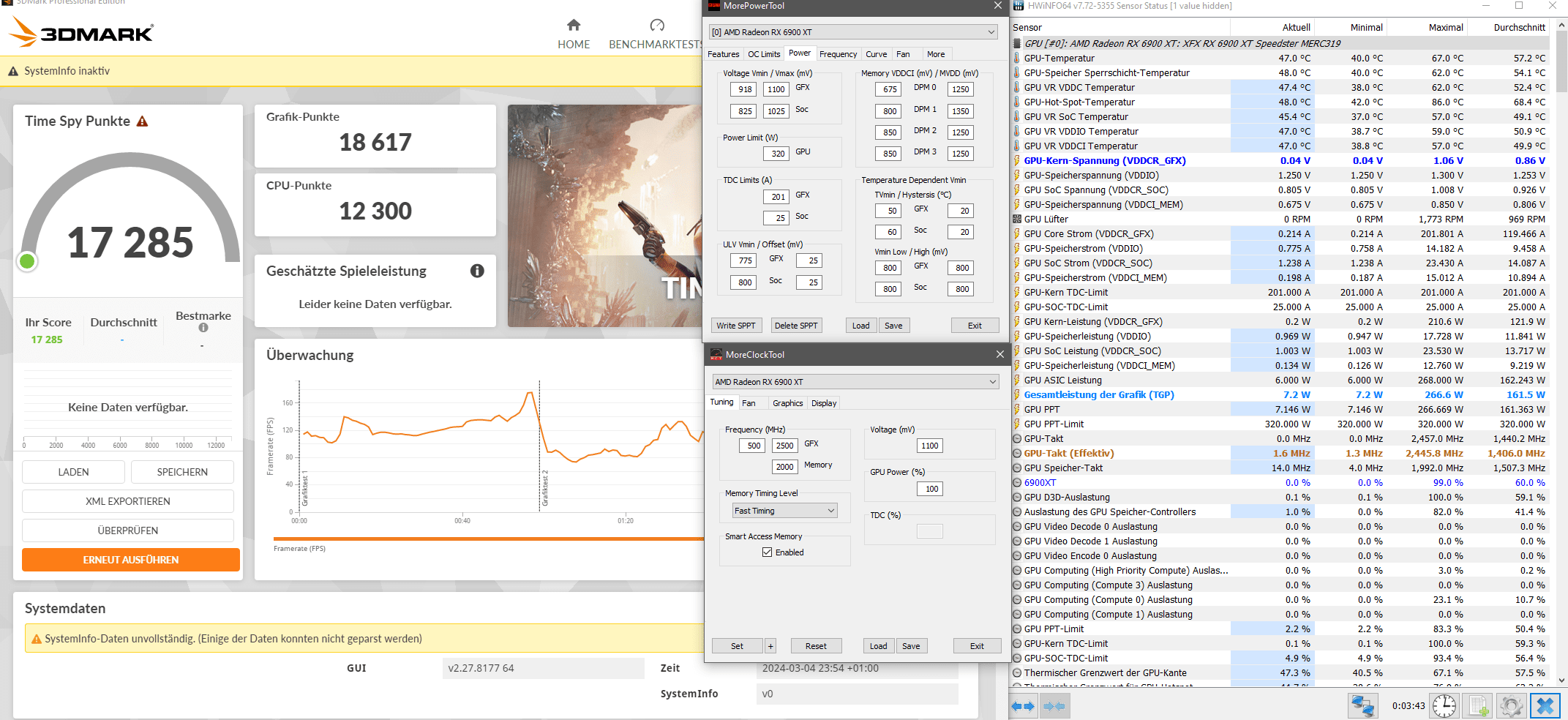Click the SystemInfo inaktiv warning triangle

point(13,72)
